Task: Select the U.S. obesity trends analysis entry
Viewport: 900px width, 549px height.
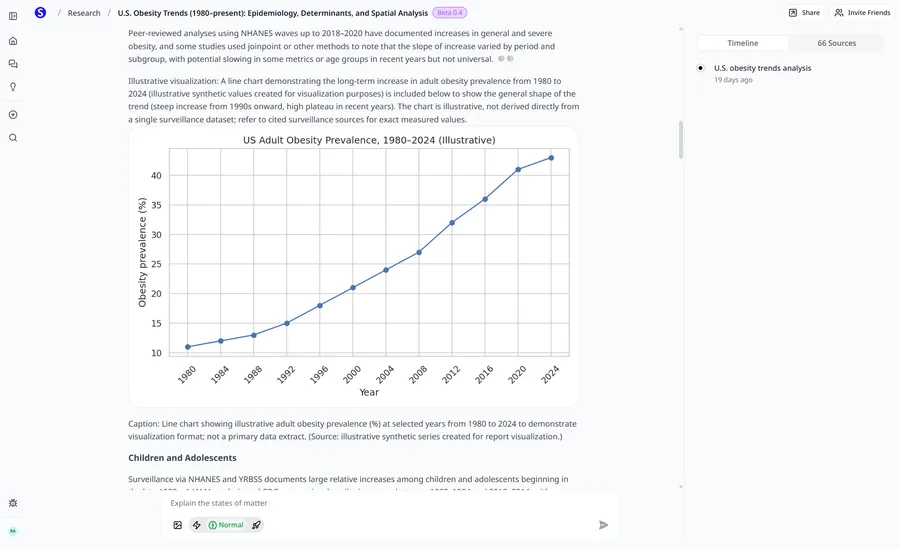Action: (x=762, y=68)
